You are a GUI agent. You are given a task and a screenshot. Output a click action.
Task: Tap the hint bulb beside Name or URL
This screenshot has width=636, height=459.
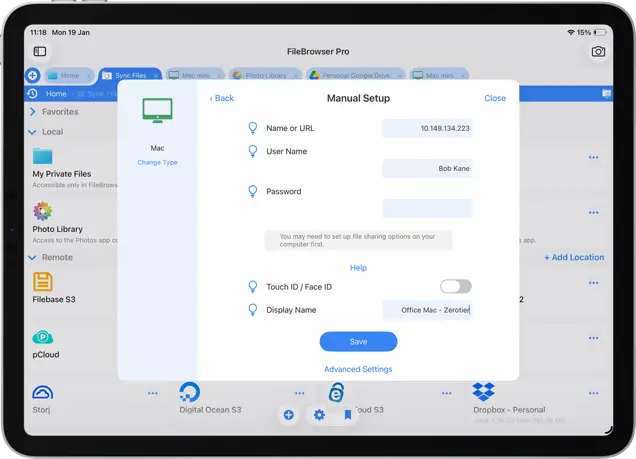252,128
